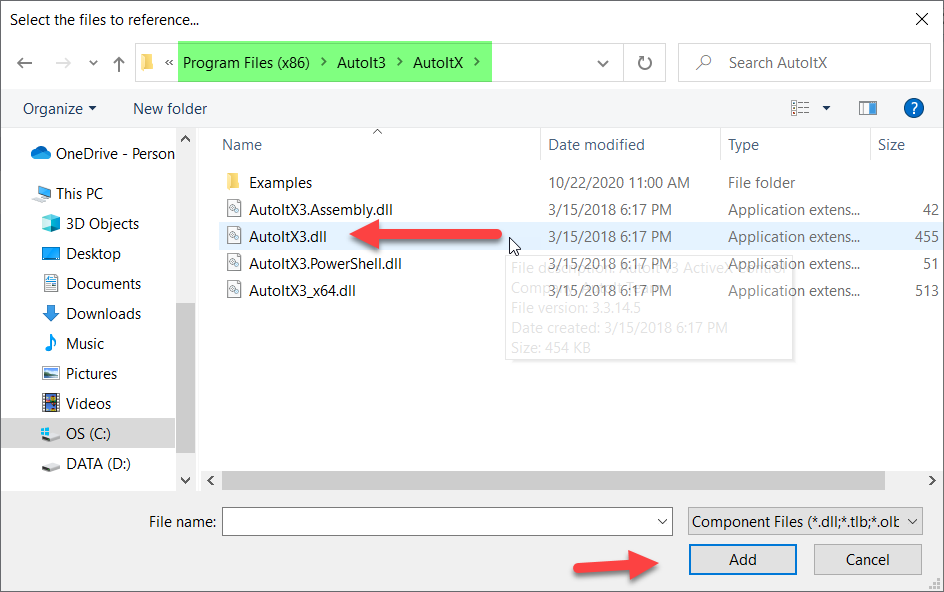This screenshot has width=944, height=592.
Task: Click the File name input field
Action: pyautogui.click(x=440, y=521)
